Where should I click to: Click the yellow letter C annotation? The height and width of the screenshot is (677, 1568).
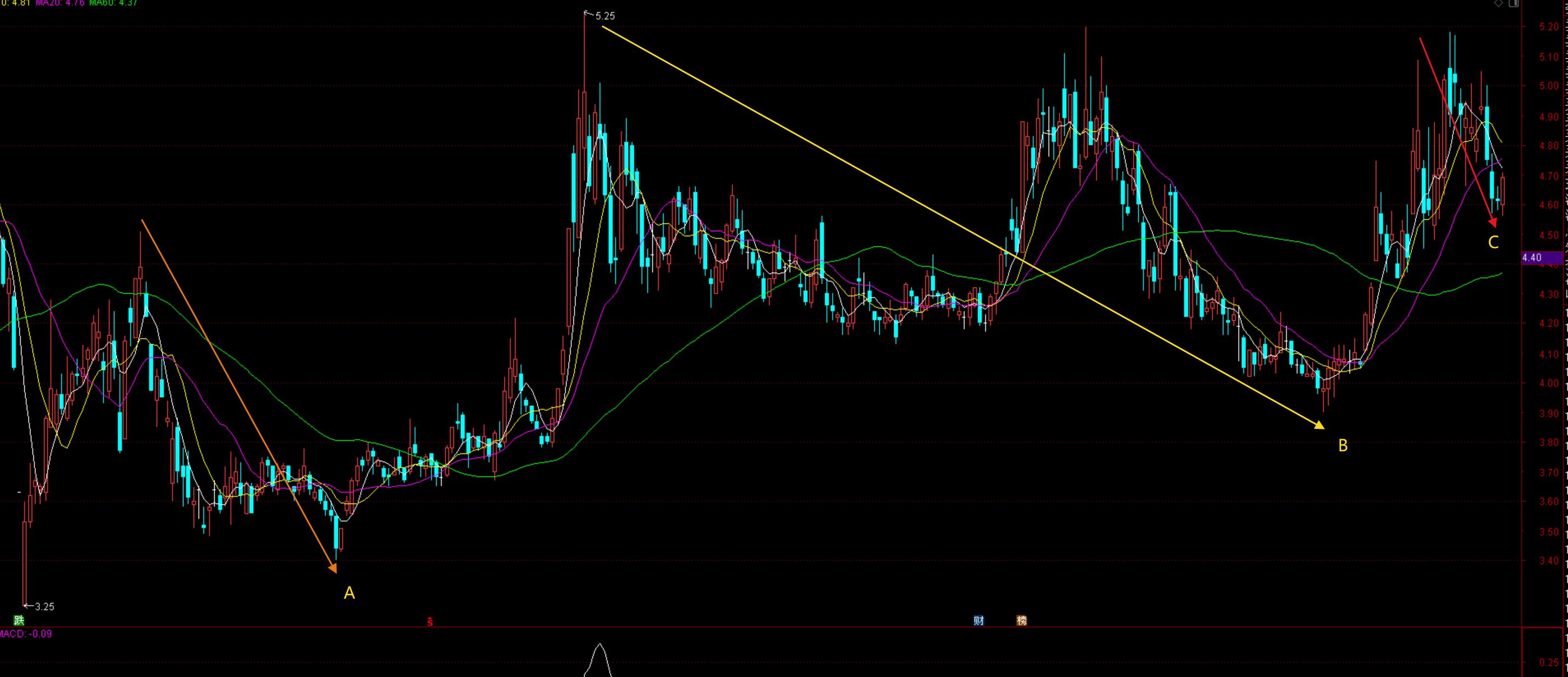(x=1493, y=243)
